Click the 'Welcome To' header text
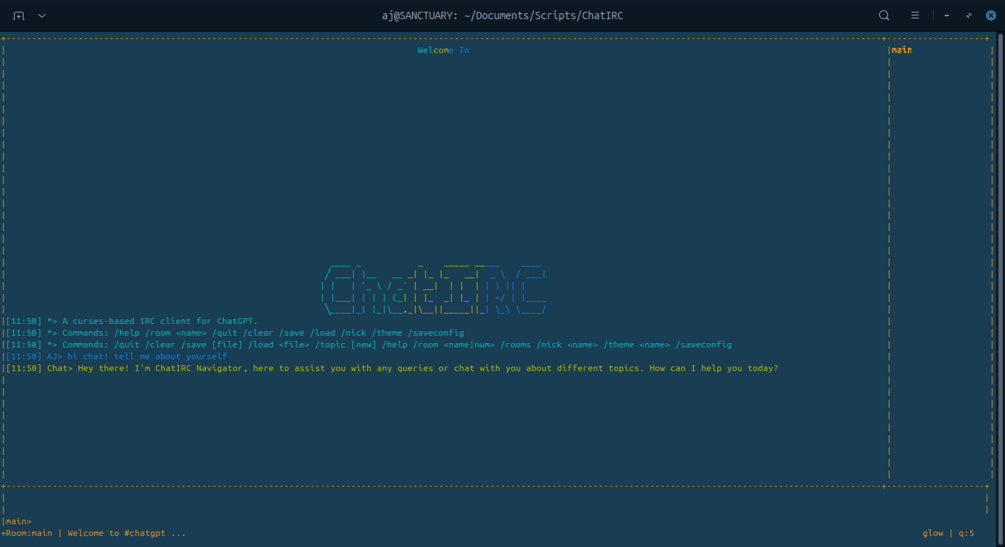The width and height of the screenshot is (1005, 547). tap(443, 50)
